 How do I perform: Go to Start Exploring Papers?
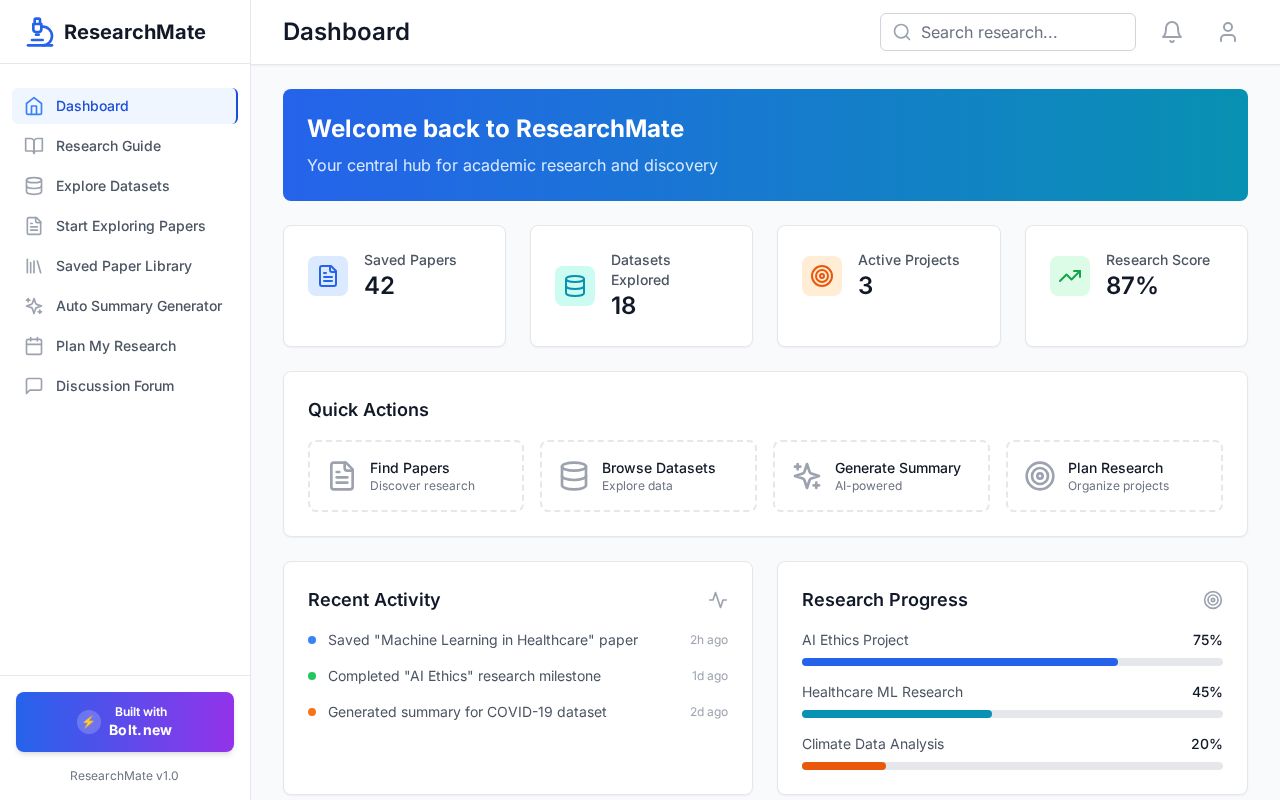point(125,226)
